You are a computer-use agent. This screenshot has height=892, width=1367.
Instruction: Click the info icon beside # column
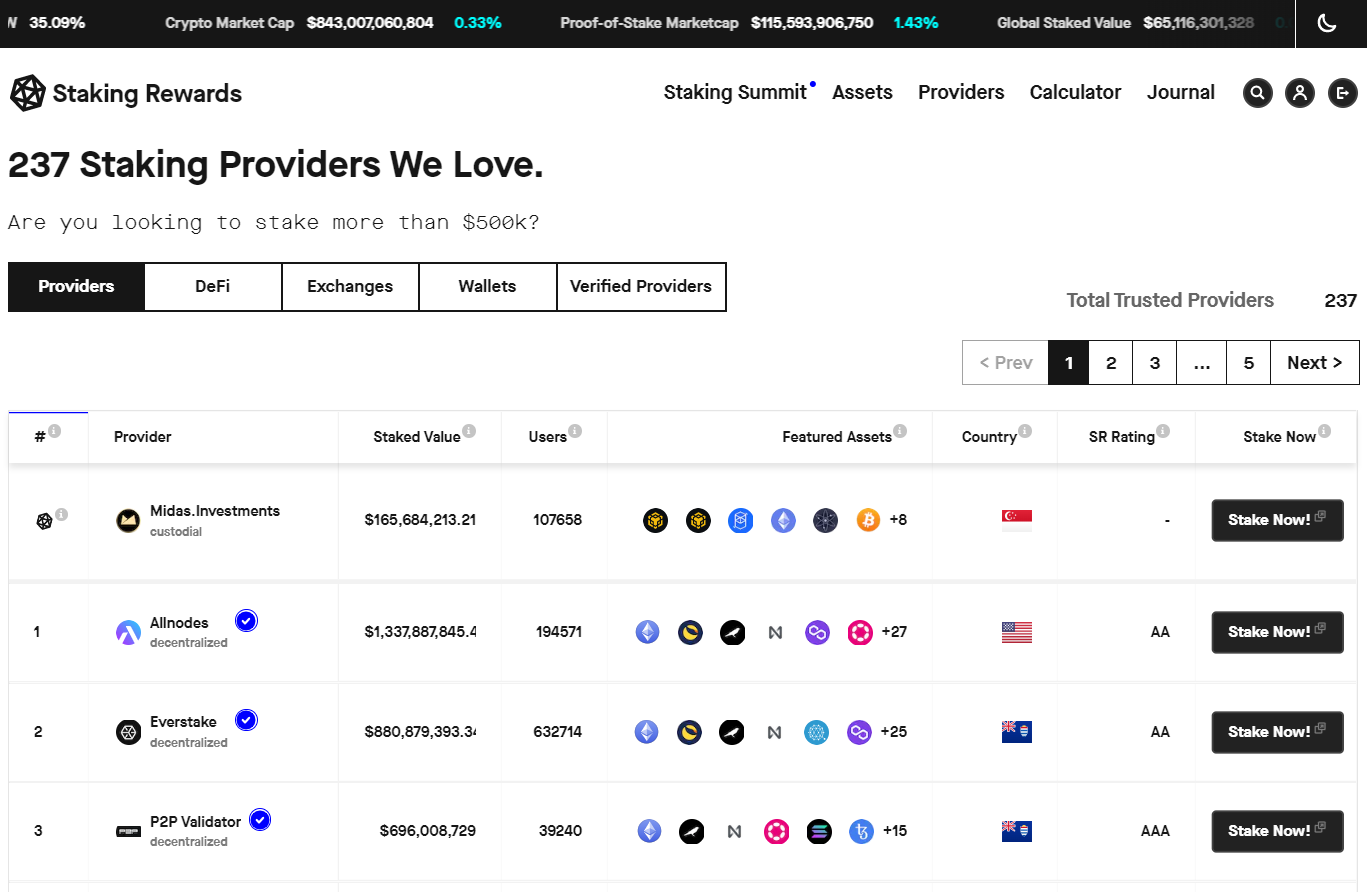pyautogui.click(x=55, y=431)
